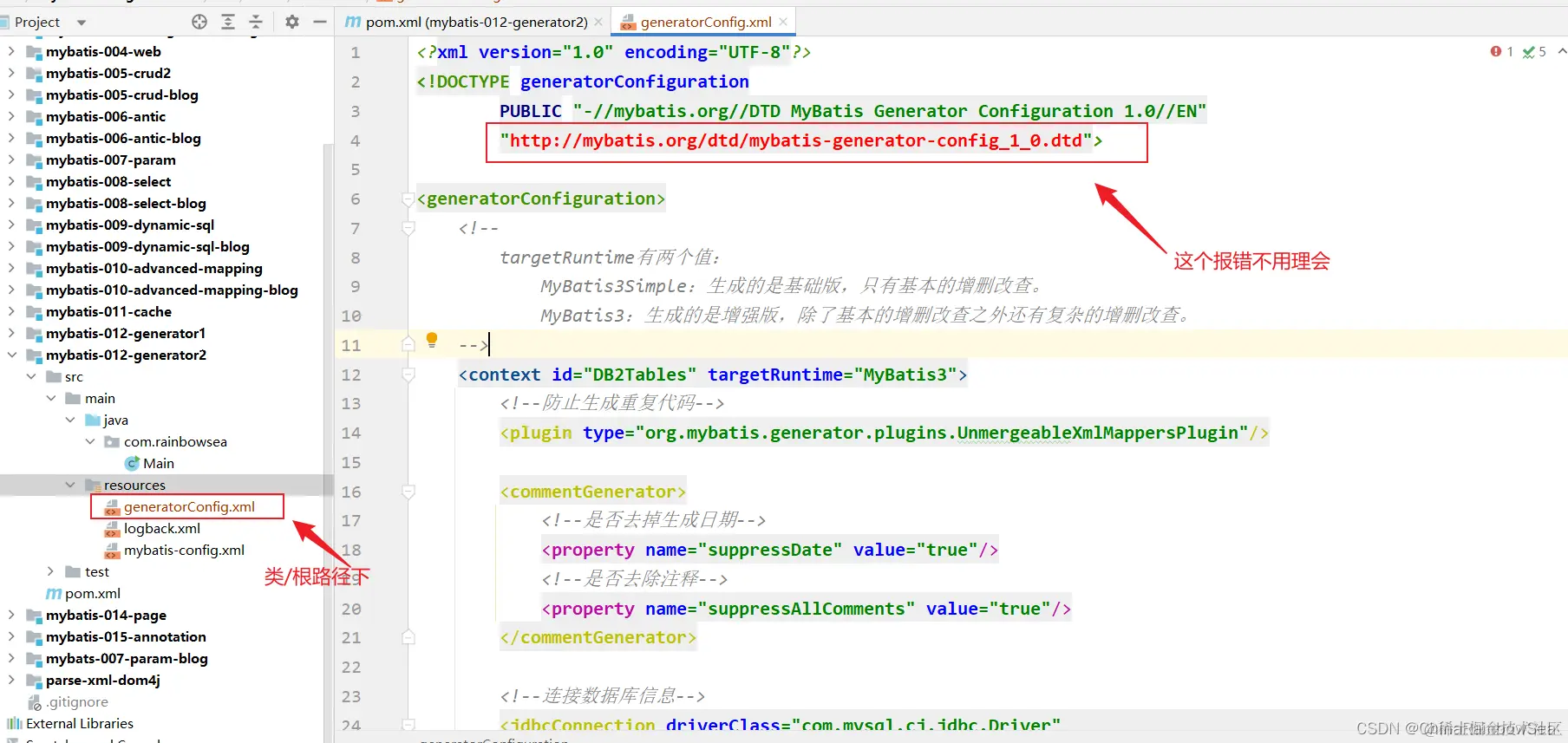Fold the context tag at line 12
This screenshot has width=1568, height=743.
408,375
